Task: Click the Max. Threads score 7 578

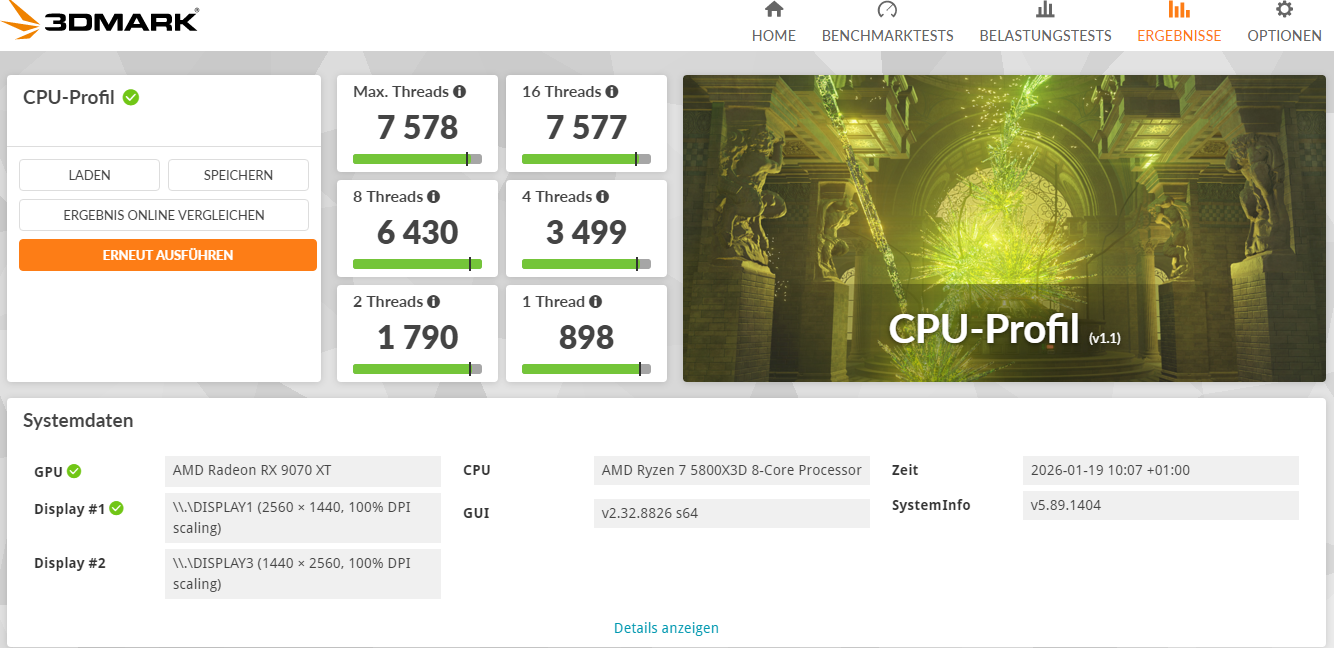Action: click(417, 127)
